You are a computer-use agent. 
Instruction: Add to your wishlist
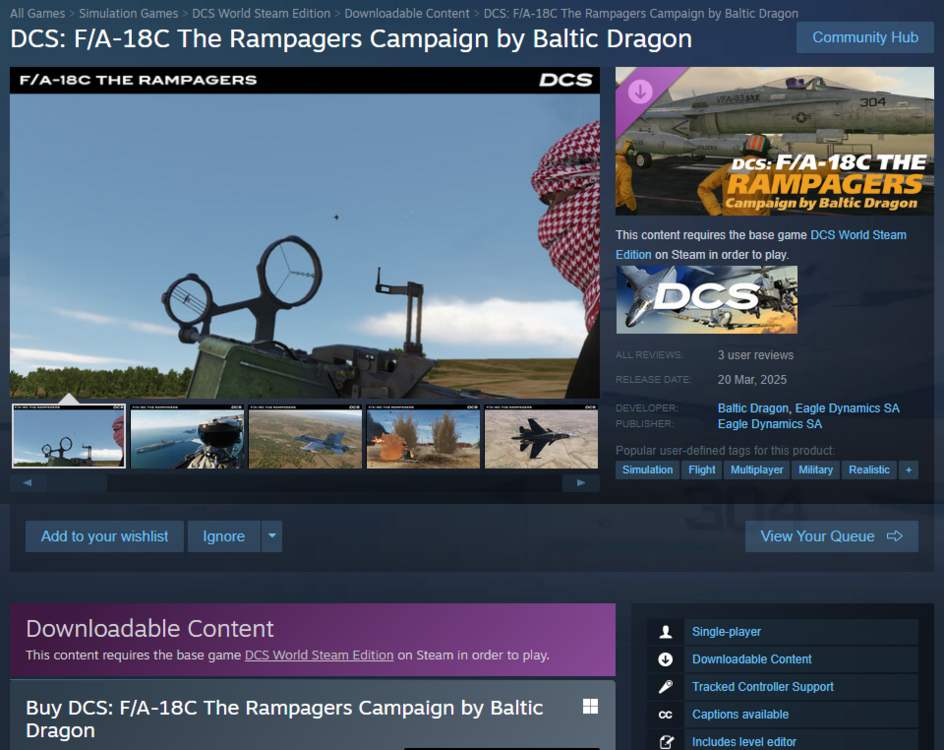click(x=104, y=536)
